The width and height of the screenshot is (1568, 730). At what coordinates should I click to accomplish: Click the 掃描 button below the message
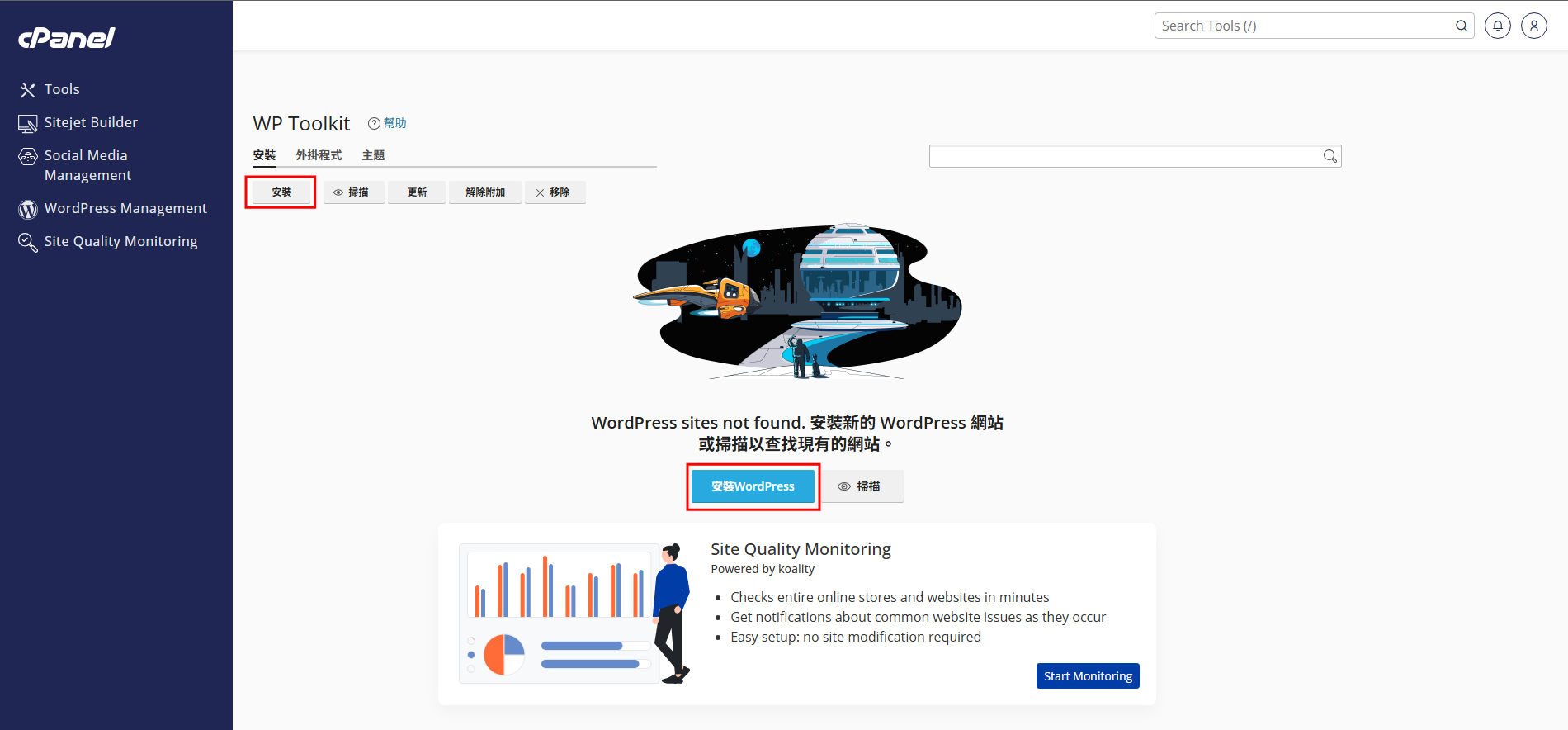tap(862, 486)
